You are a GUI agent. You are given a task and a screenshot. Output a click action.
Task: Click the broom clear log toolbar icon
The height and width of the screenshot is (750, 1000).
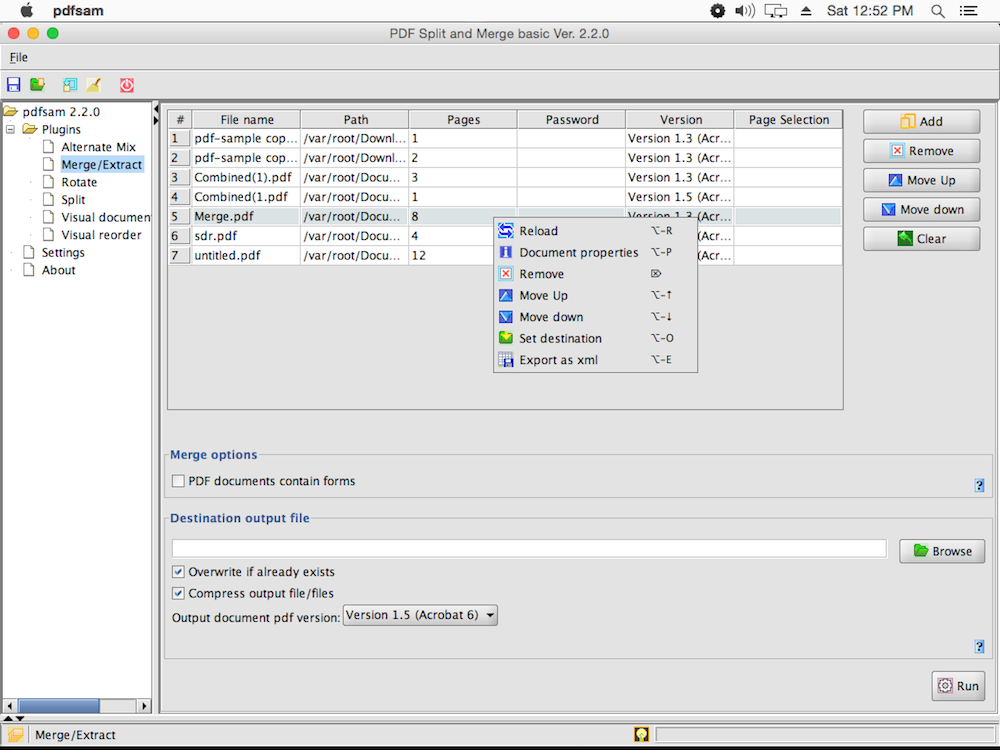94,84
